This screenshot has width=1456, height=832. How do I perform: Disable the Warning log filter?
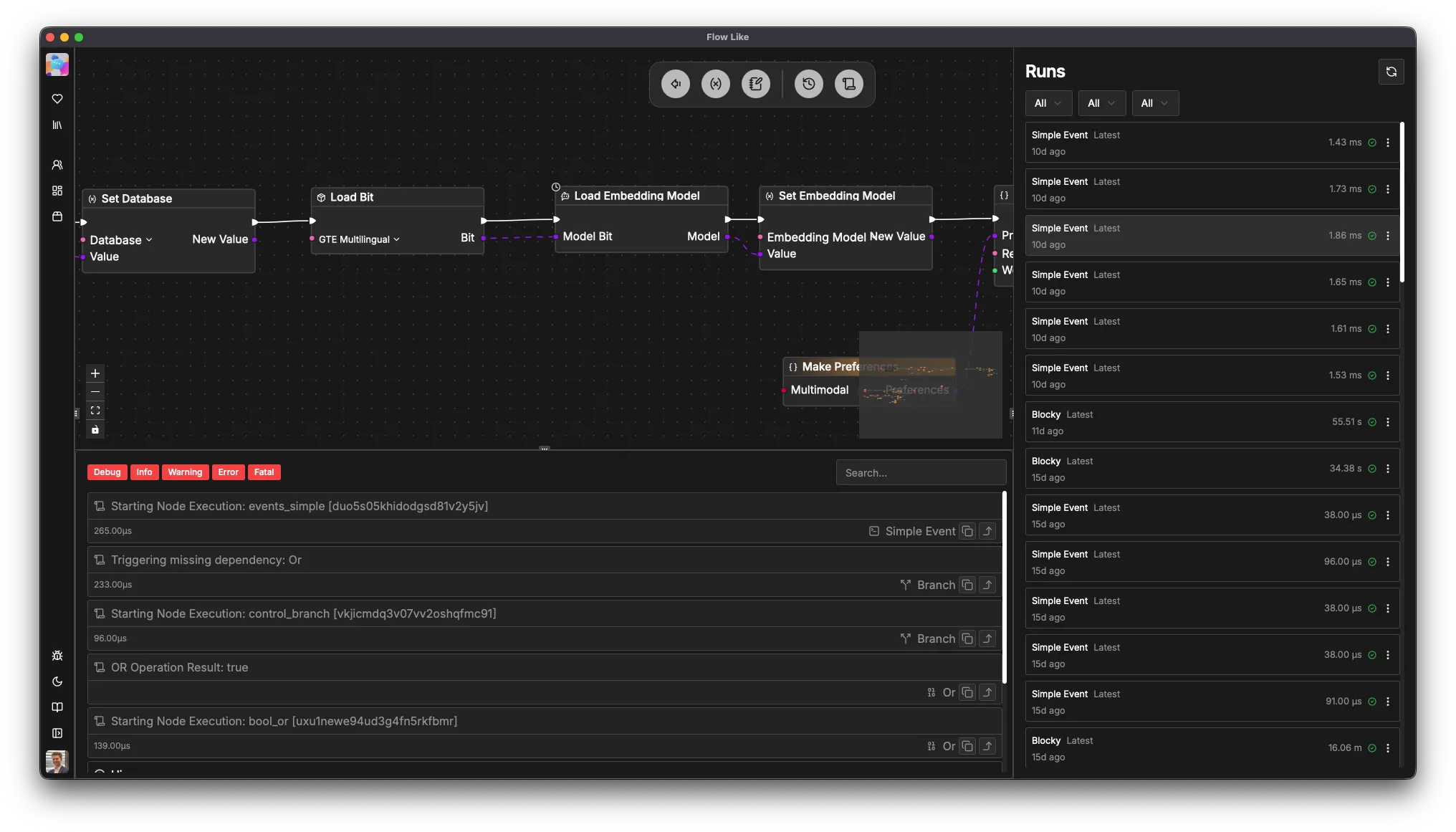(x=185, y=472)
